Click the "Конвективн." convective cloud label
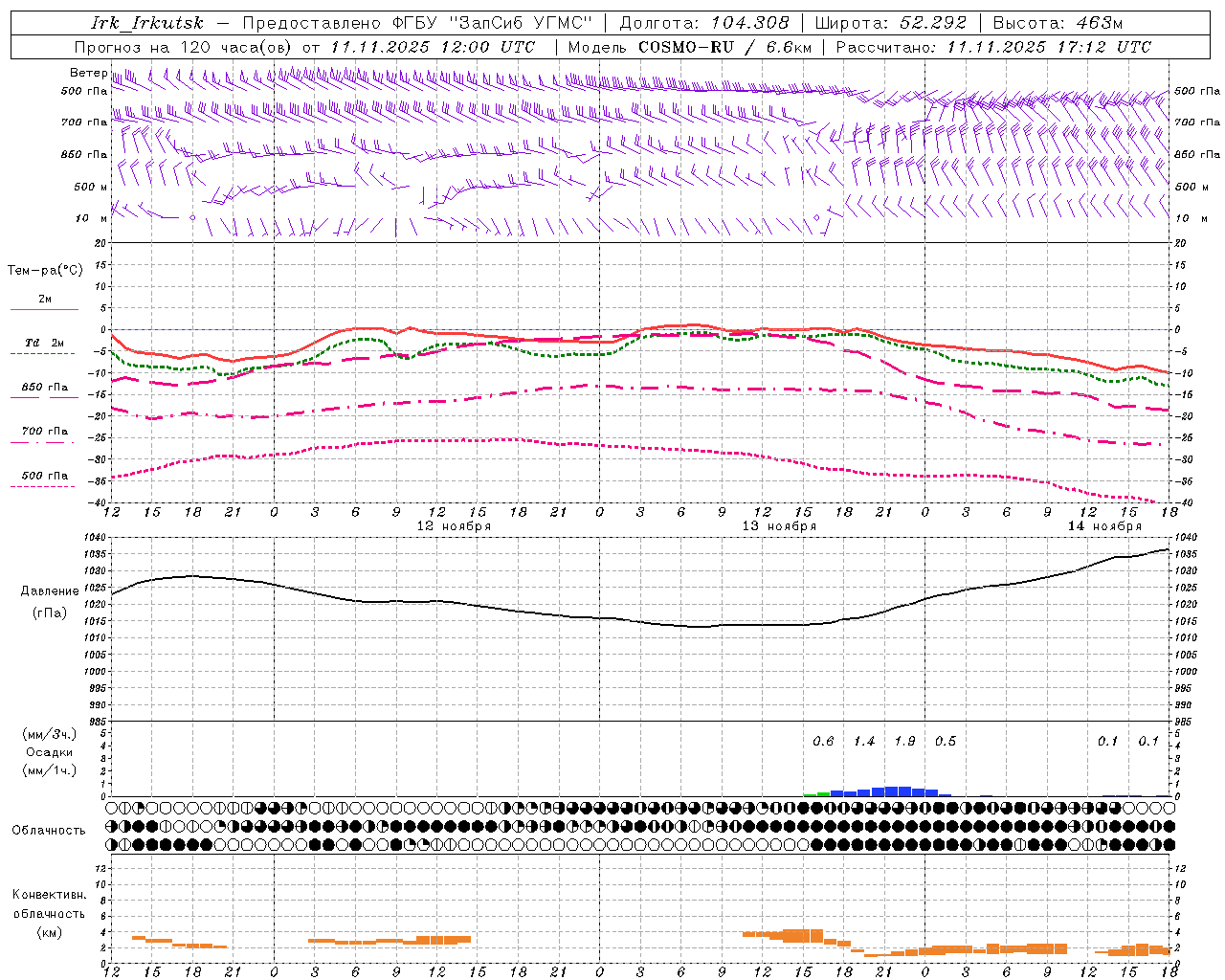This screenshot has width=1225, height=980. coord(49,895)
